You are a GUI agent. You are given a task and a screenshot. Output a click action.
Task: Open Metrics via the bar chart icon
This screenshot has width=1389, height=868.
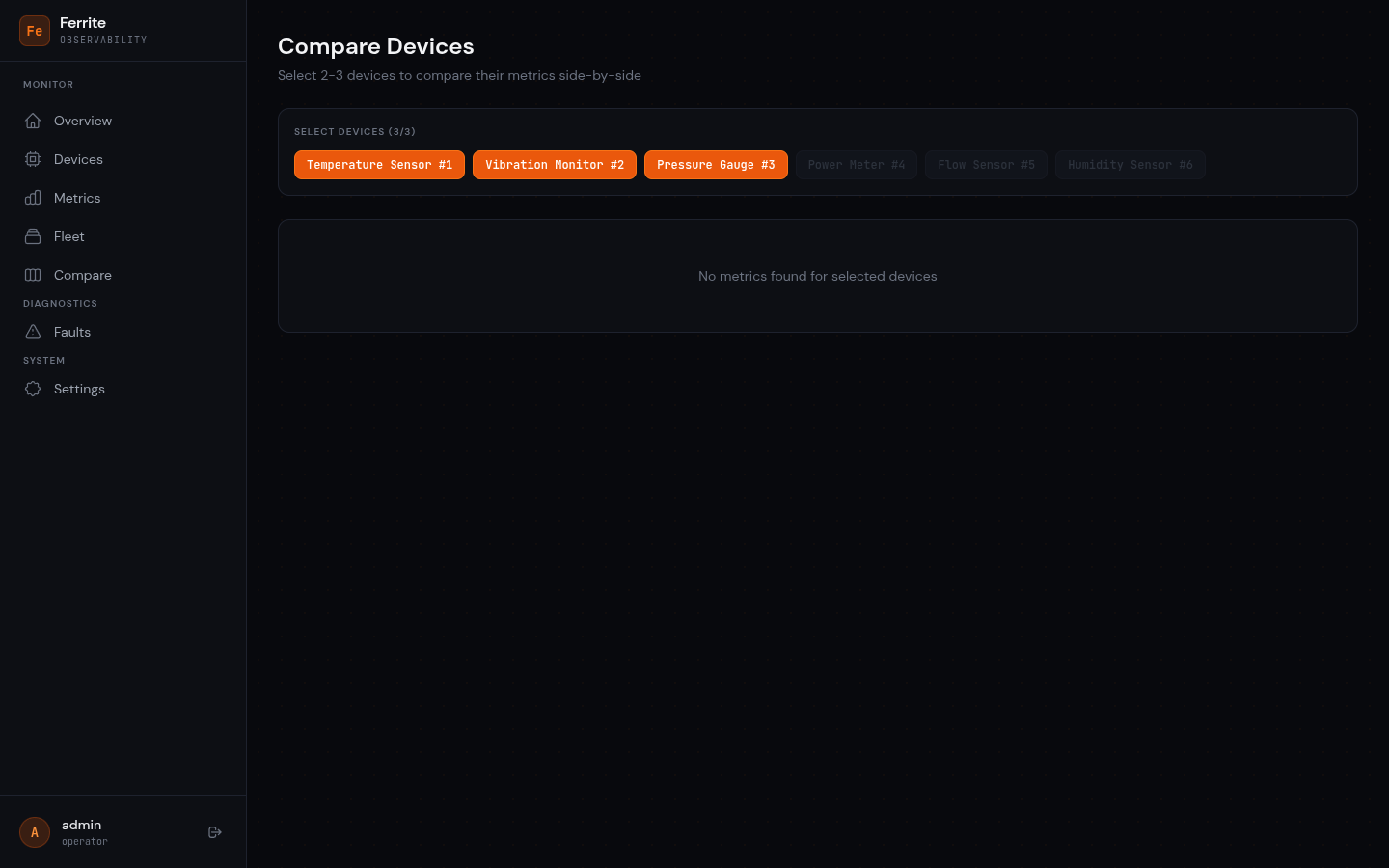[33, 198]
